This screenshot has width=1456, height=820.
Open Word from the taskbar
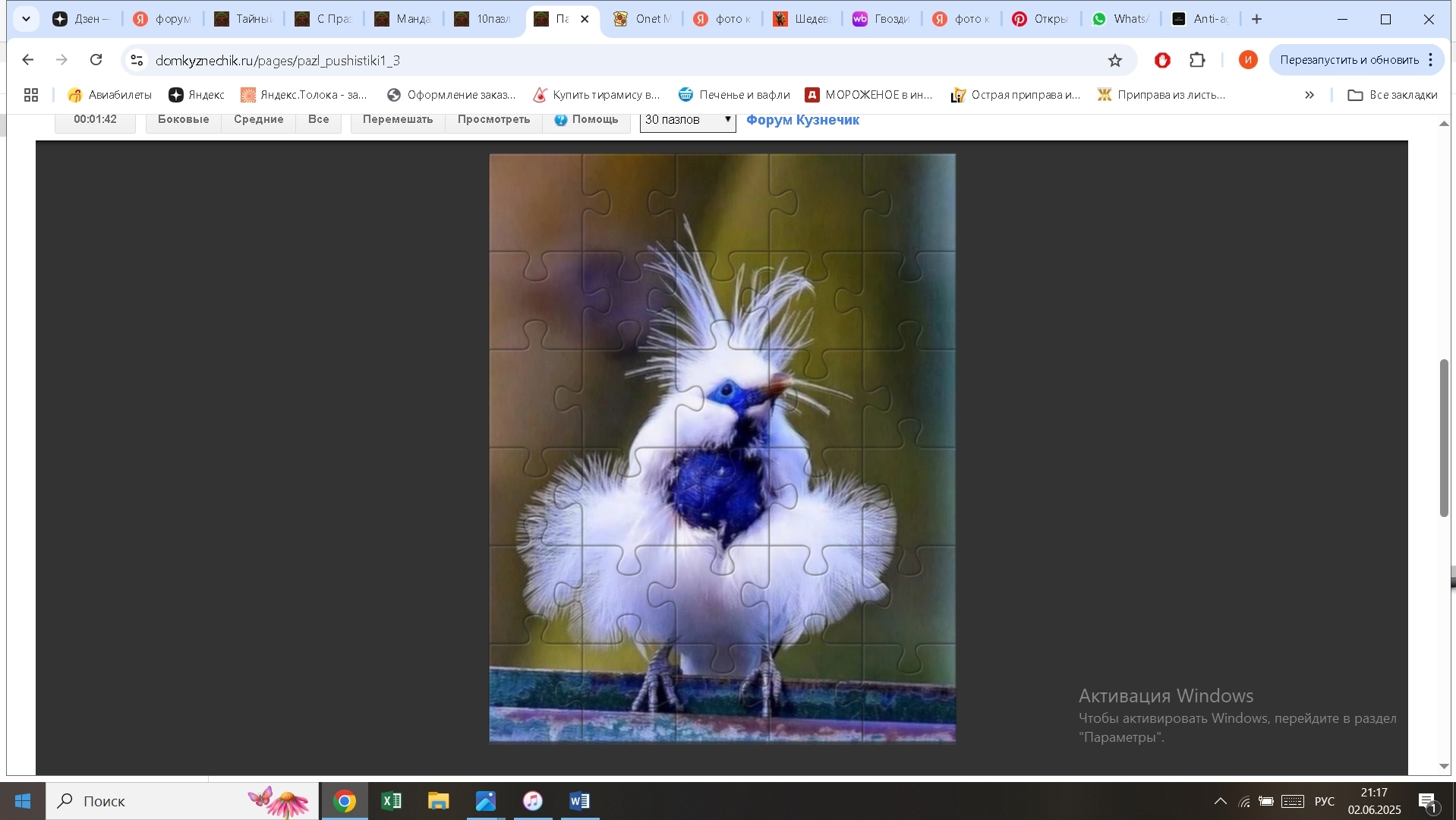(580, 801)
